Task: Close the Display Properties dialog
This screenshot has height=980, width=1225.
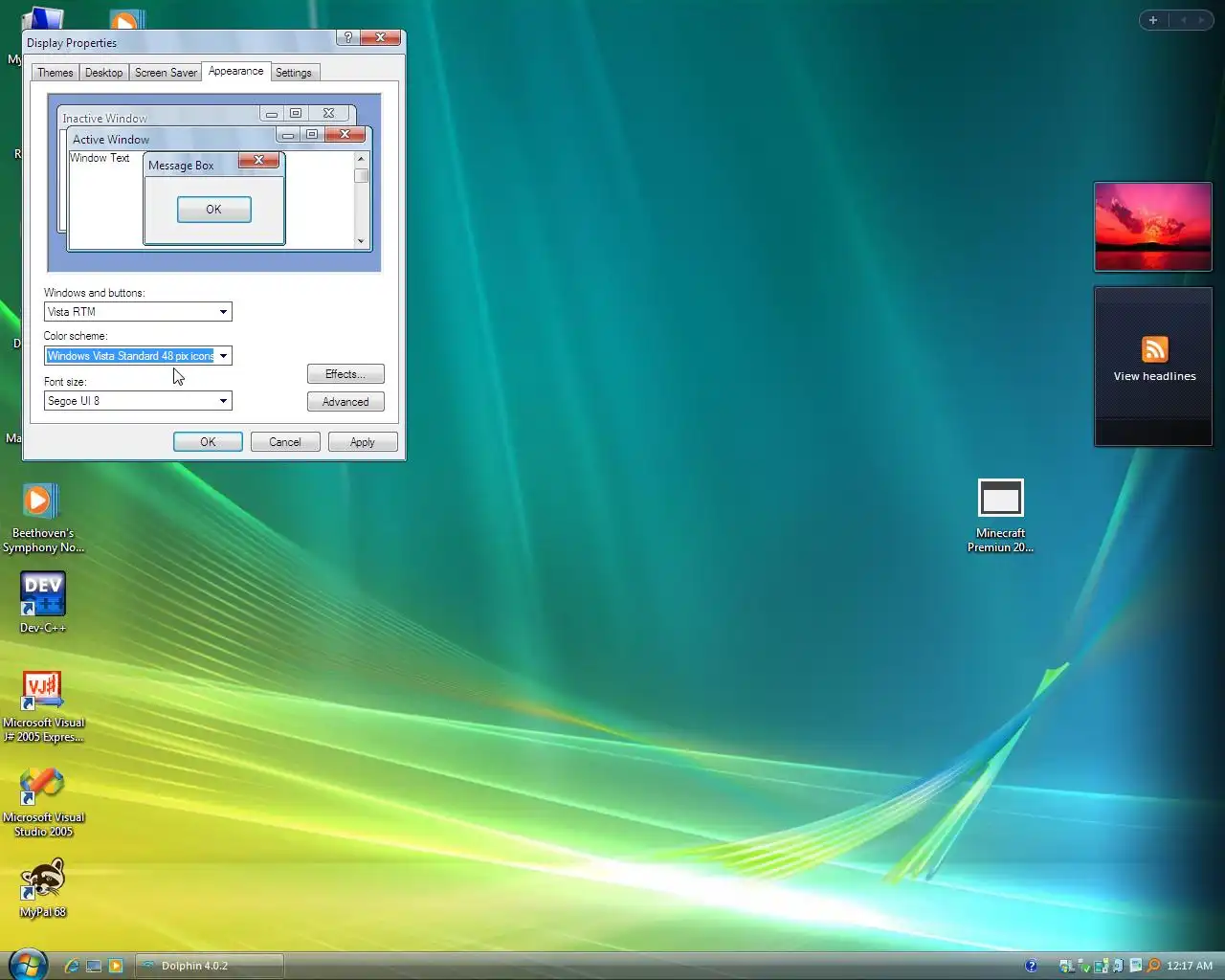Action: [380, 37]
